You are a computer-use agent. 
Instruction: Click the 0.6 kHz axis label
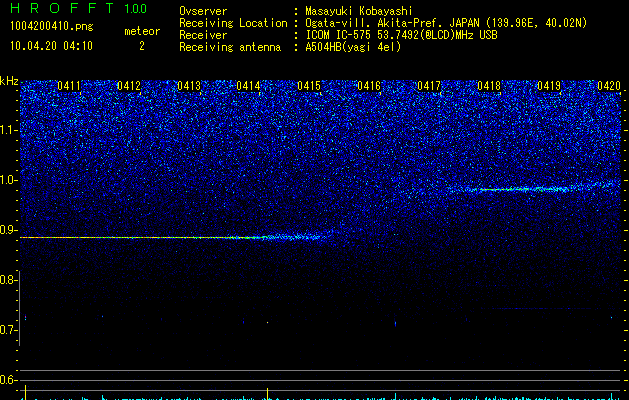click(9, 380)
